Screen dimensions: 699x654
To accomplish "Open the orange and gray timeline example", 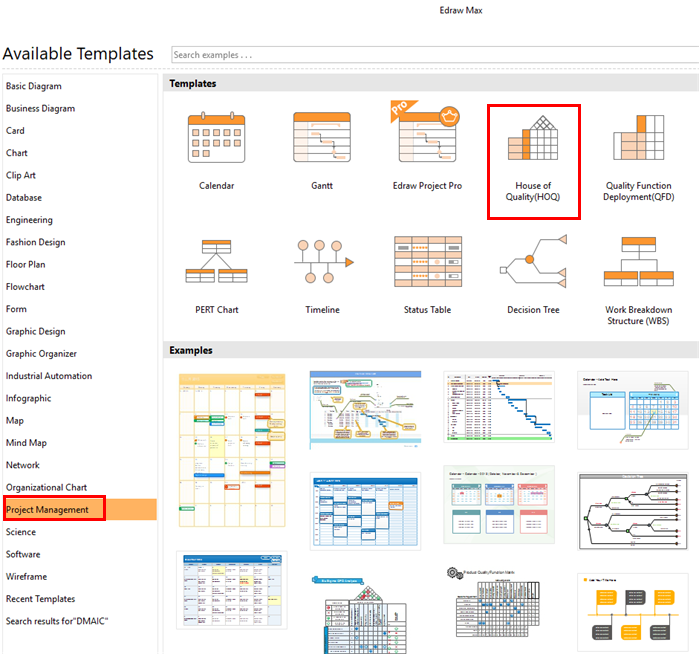I will pyautogui.click(x=633, y=613).
